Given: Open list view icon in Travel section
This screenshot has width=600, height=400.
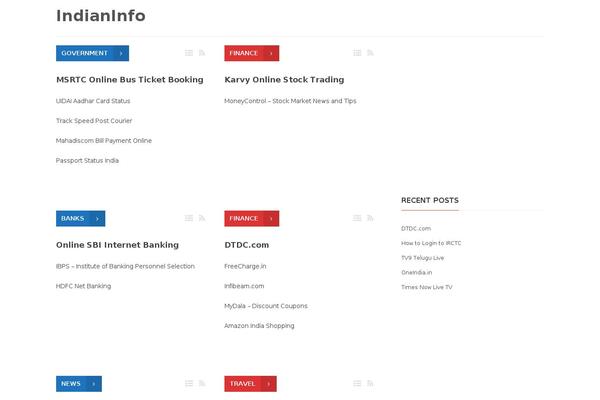Looking at the screenshot, I should 357,384.
